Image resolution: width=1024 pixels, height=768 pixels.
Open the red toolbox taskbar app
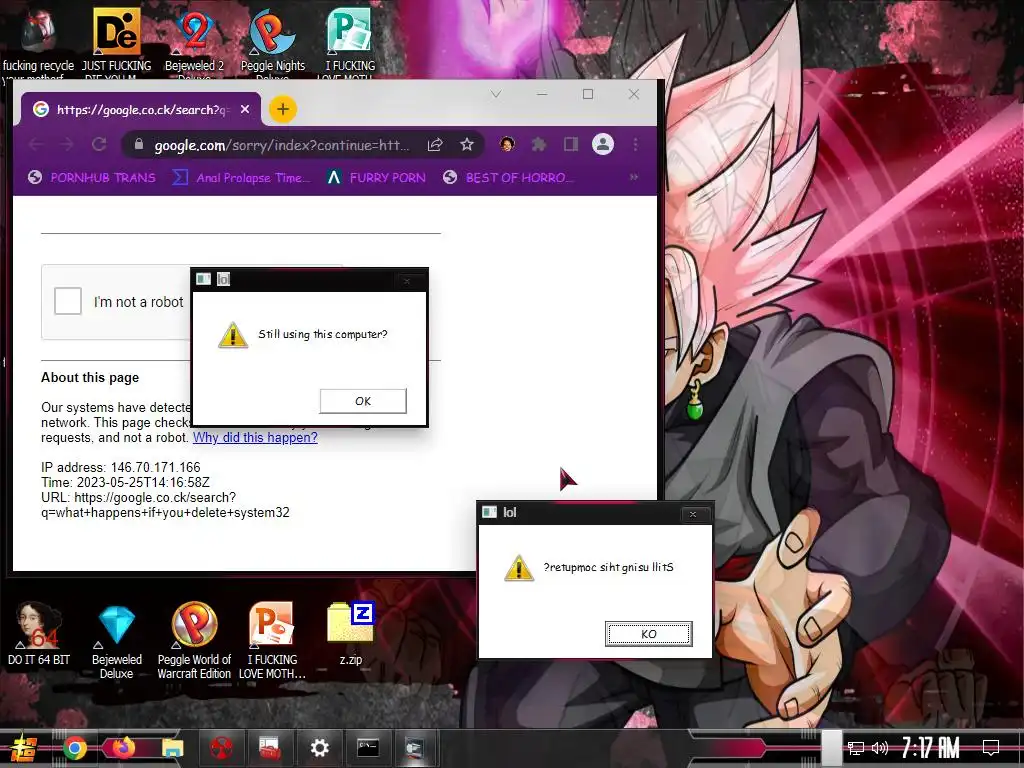(x=270, y=748)
